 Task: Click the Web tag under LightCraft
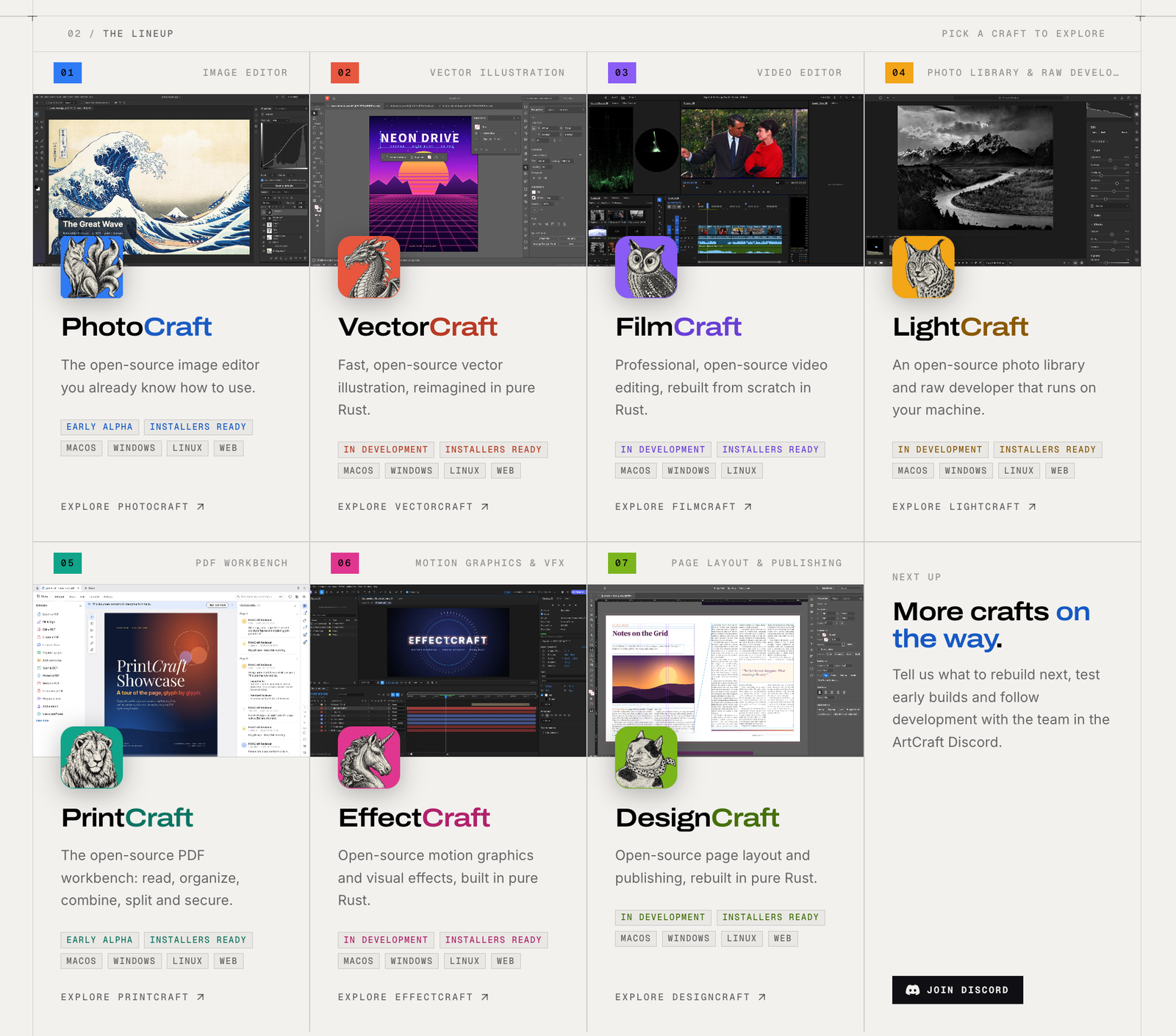(1060, 471)
